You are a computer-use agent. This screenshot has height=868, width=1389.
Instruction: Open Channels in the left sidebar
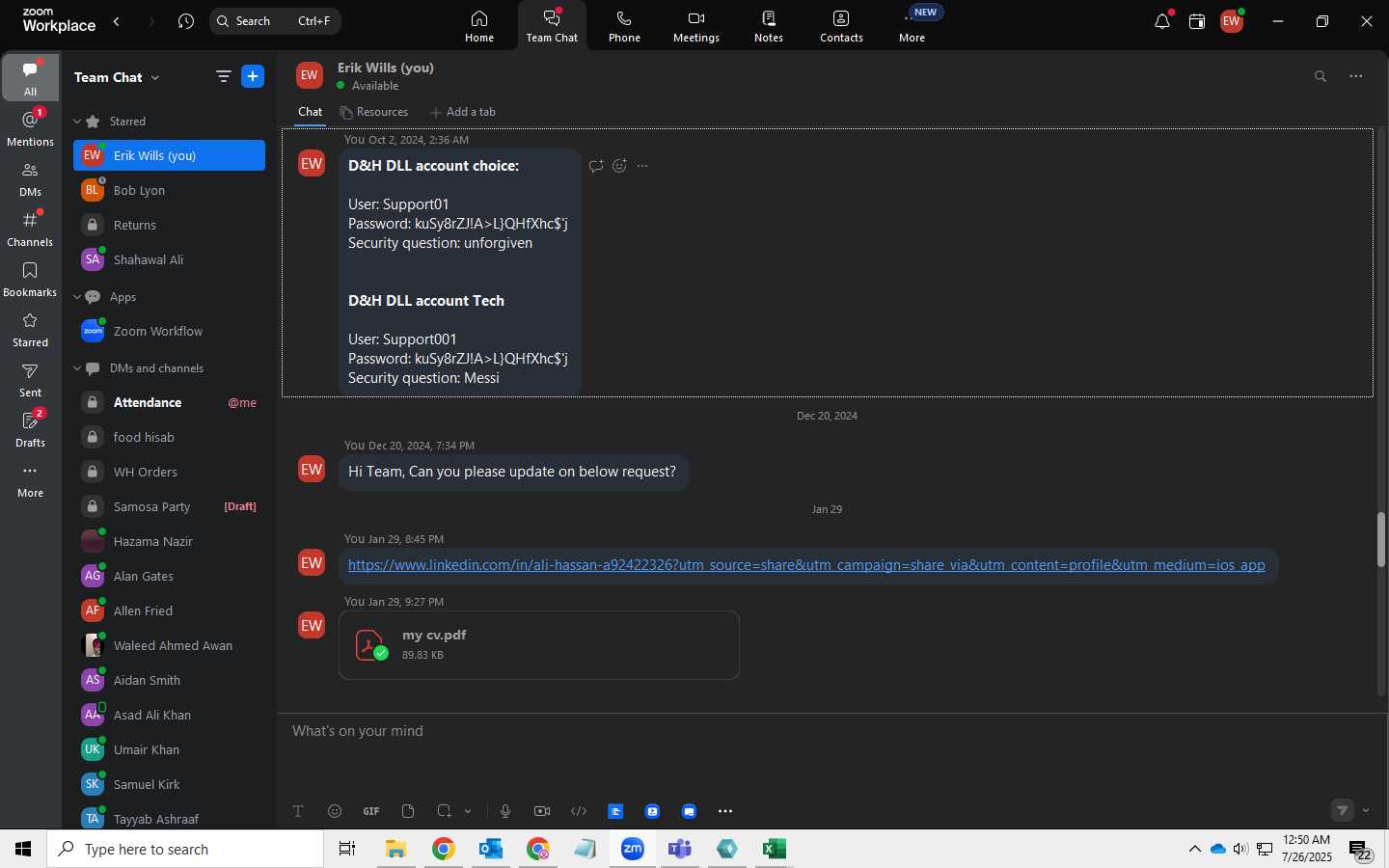(x=30, y=228)
